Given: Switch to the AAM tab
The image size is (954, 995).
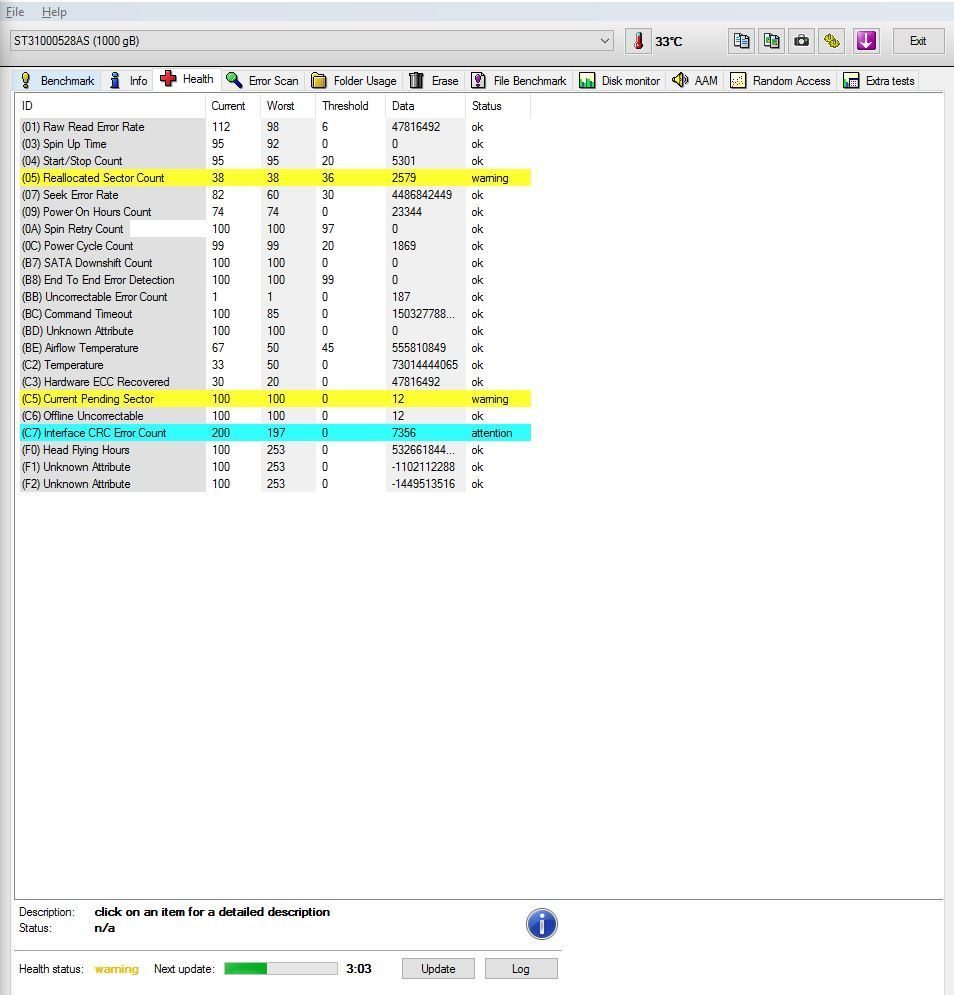Looking at the screenshot, I should (x=695, y=81).
